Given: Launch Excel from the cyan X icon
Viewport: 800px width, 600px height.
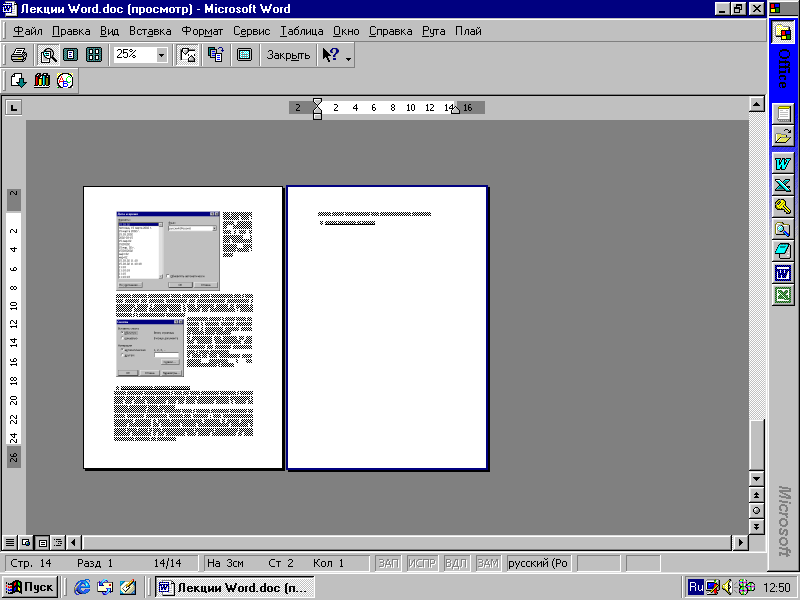Looking at the screenshot, I should 783,185.
